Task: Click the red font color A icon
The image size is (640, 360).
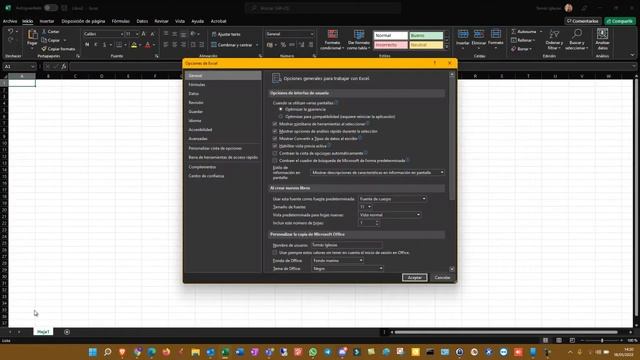Action: point(148,45)
